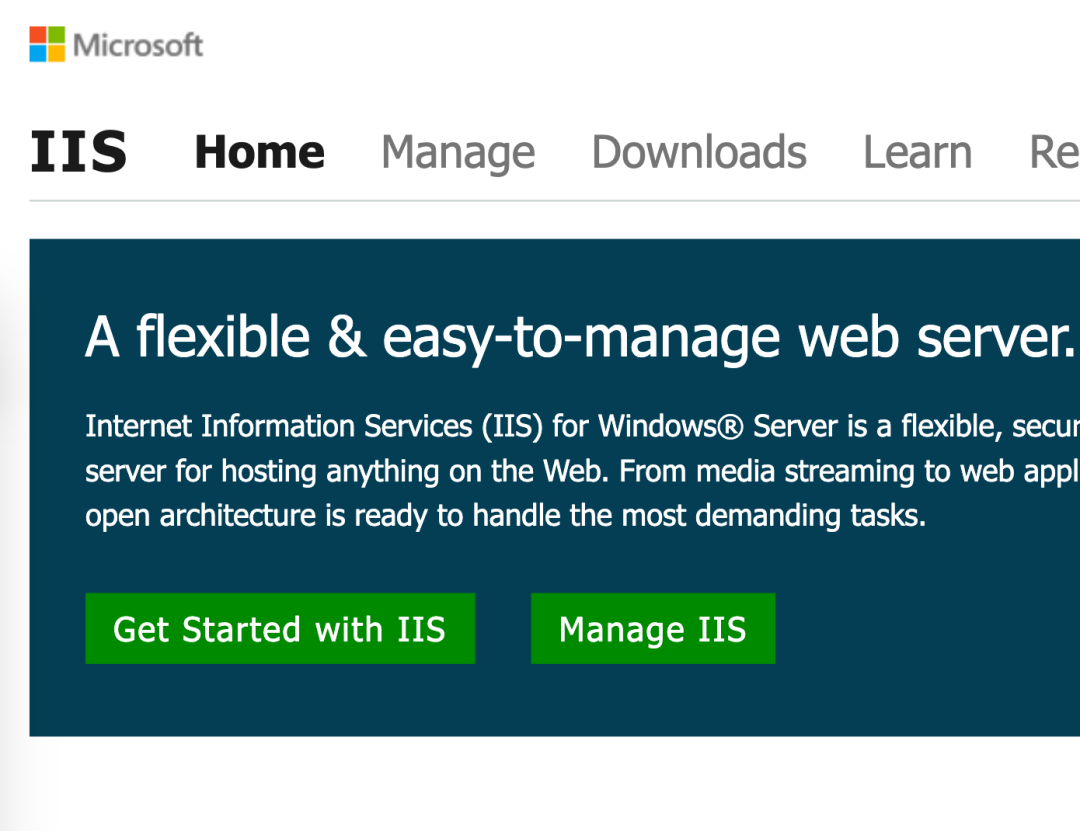
Task: Click the Microsoft wordmark text
Action: 138,45
